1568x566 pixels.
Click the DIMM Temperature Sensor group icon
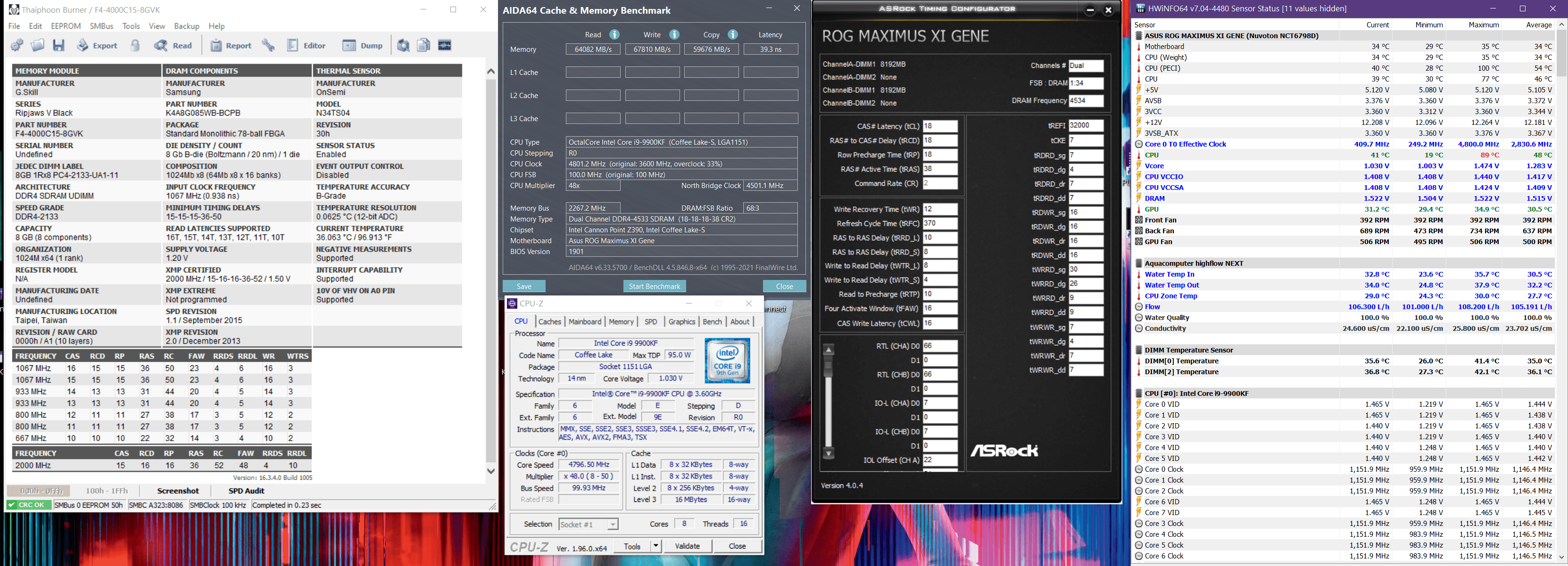(x=1139, y=350)
